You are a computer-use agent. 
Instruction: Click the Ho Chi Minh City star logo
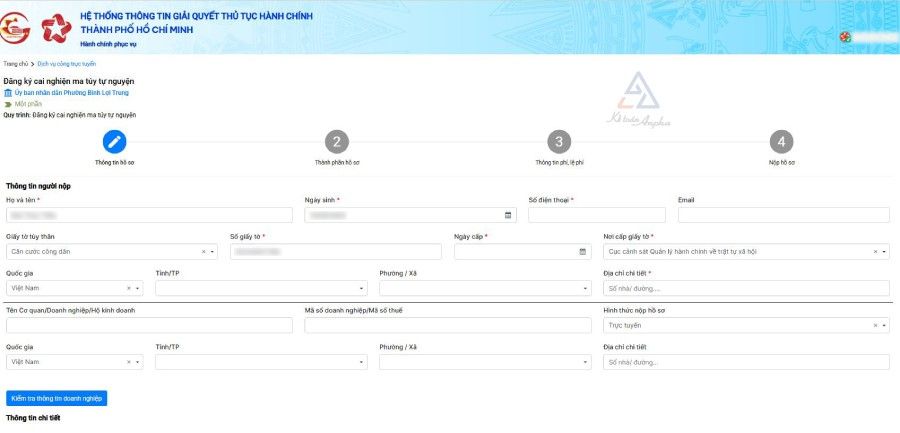(x=56, y=27)
